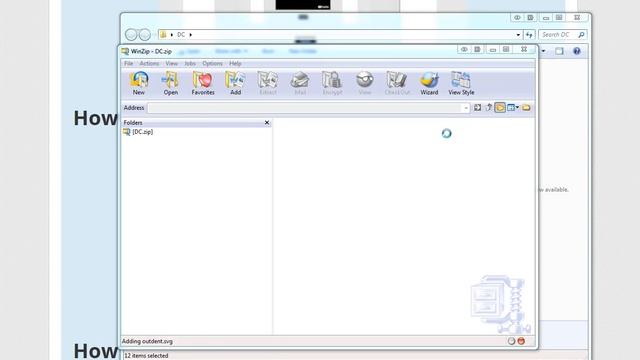Click the DC breadcrumb in Explorer address bar
The image size is (640, 360).
click(181, 35)
